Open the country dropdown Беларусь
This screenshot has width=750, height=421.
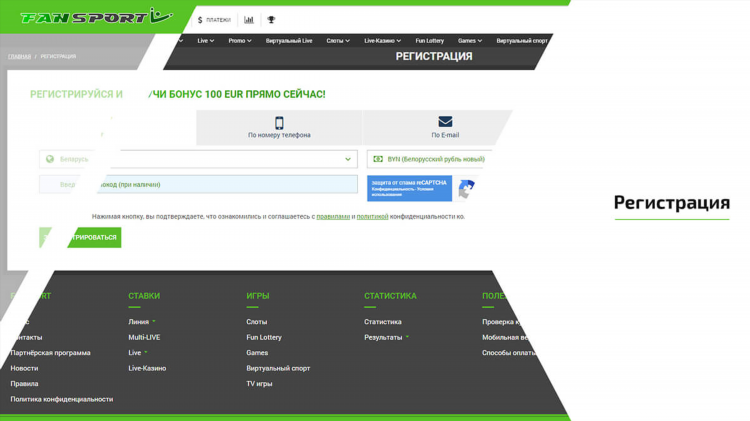pyautogui.click(x=198, y=159)
